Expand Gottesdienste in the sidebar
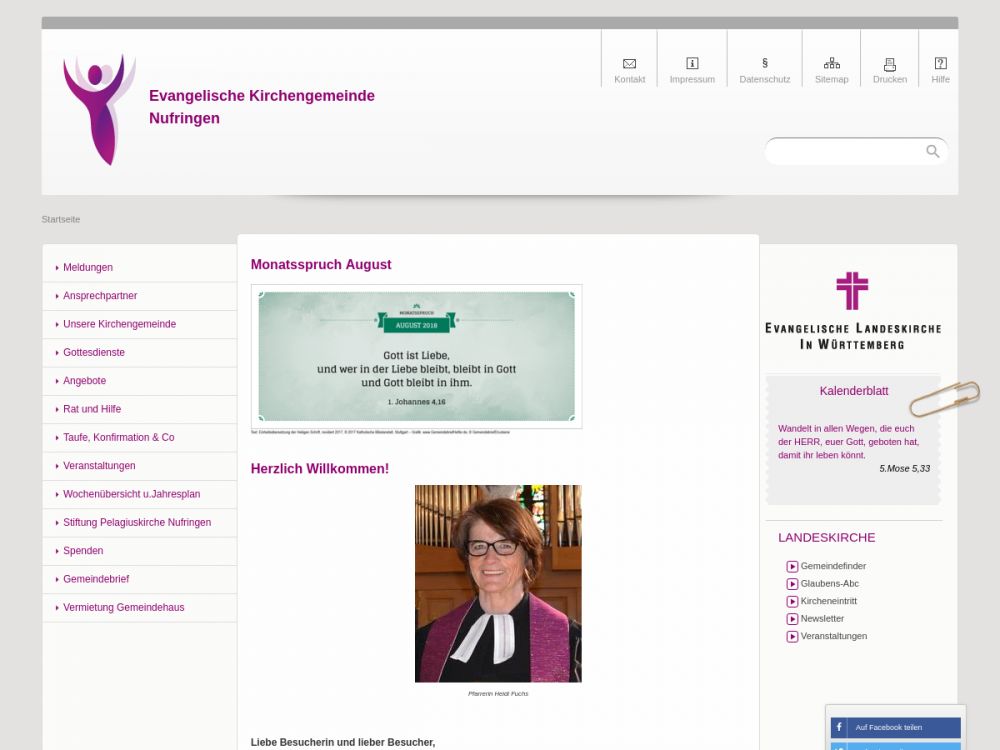 click(94, 353)
